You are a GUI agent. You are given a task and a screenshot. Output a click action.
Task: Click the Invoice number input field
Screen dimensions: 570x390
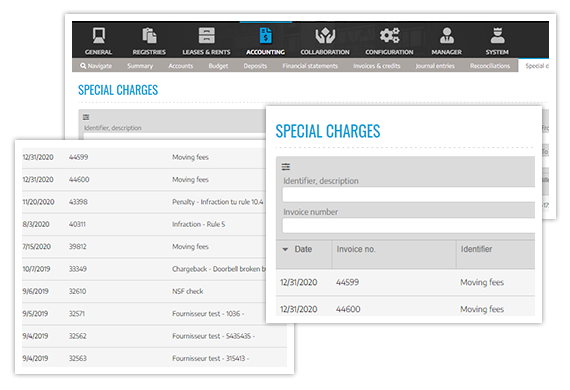coord(409,226)
